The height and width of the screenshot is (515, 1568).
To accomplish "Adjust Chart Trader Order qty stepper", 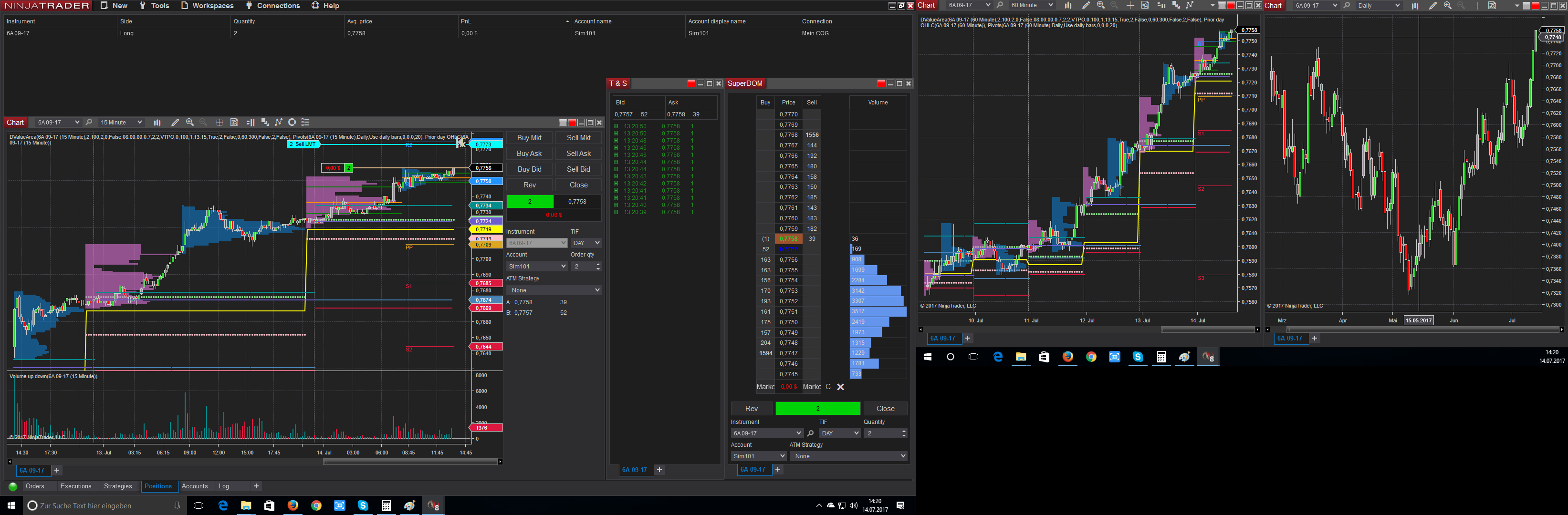I will coord(598,266).
